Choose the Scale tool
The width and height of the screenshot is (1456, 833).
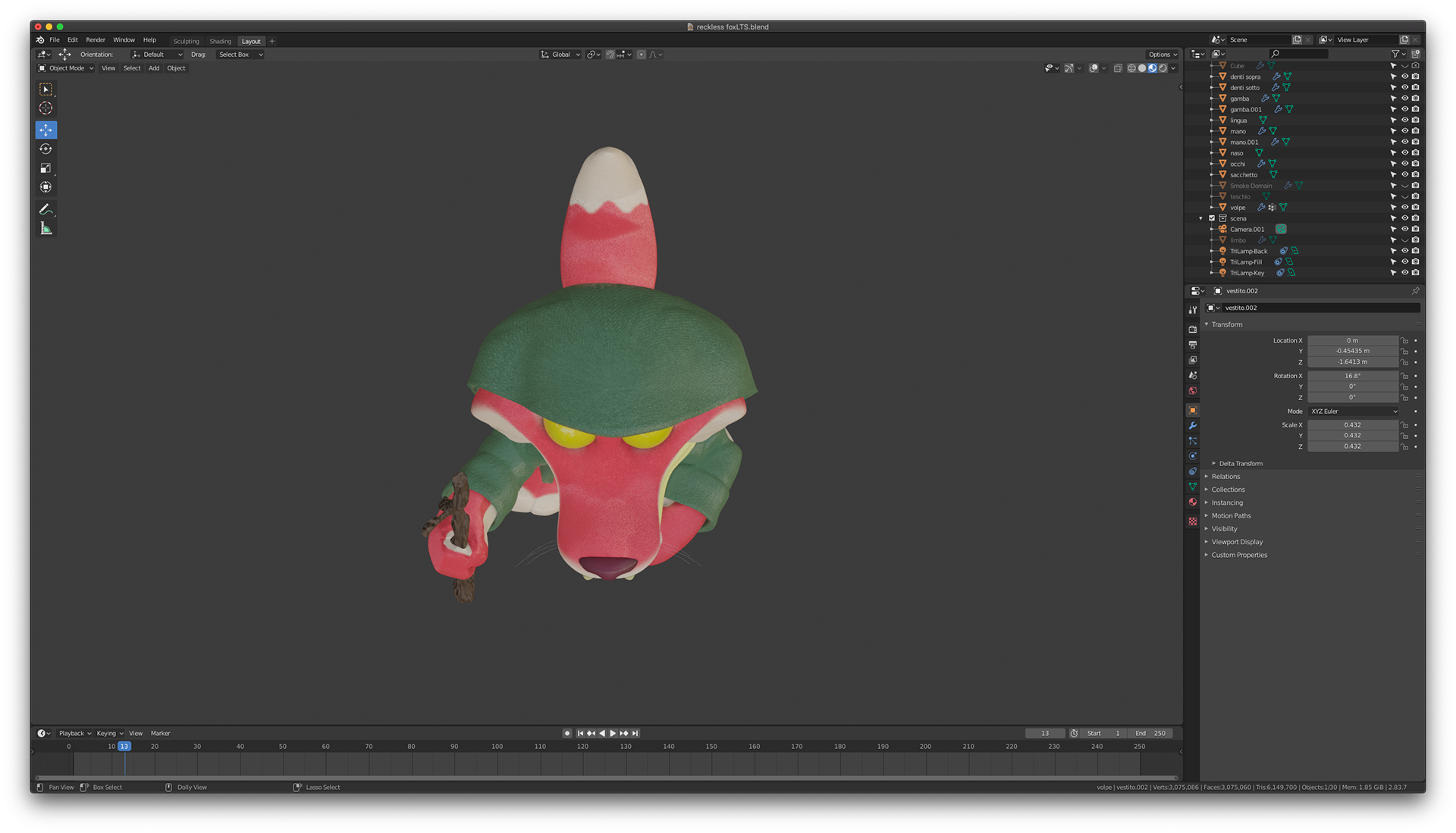pyautogui.click(x=45, y=168)
